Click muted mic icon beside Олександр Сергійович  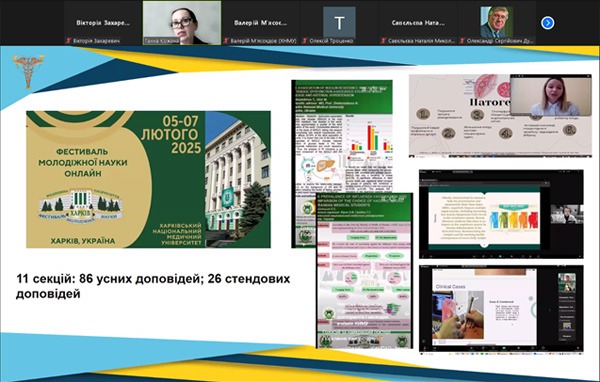[462, 41]
